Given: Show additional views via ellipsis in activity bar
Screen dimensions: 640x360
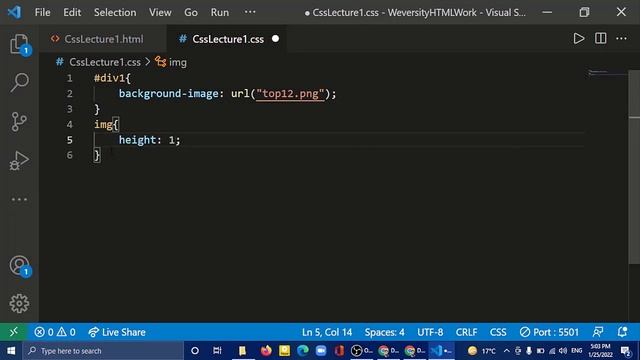Looking at the screenshot, I should pos(19,200).
